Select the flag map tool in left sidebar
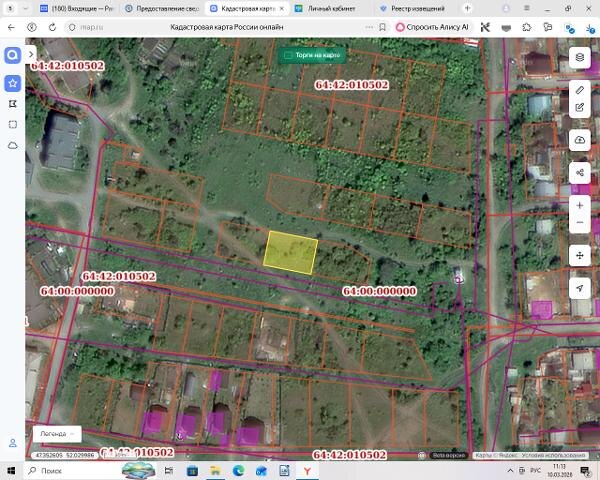 tap(13, 104)
